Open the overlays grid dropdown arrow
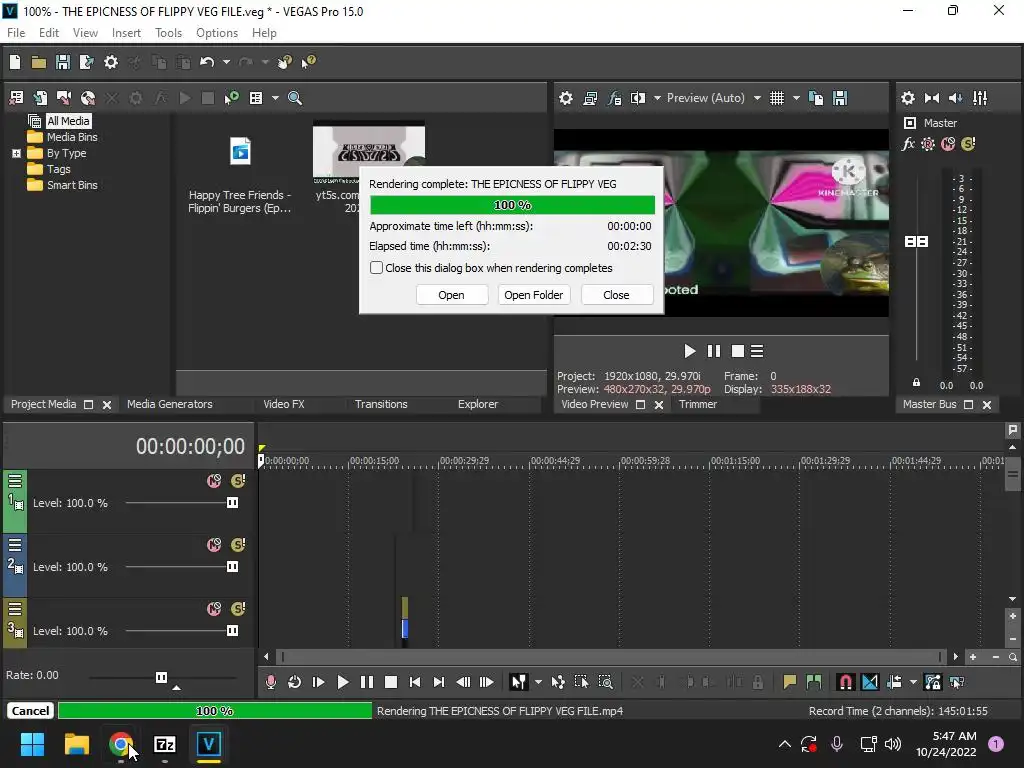 (x=796, y=98)
